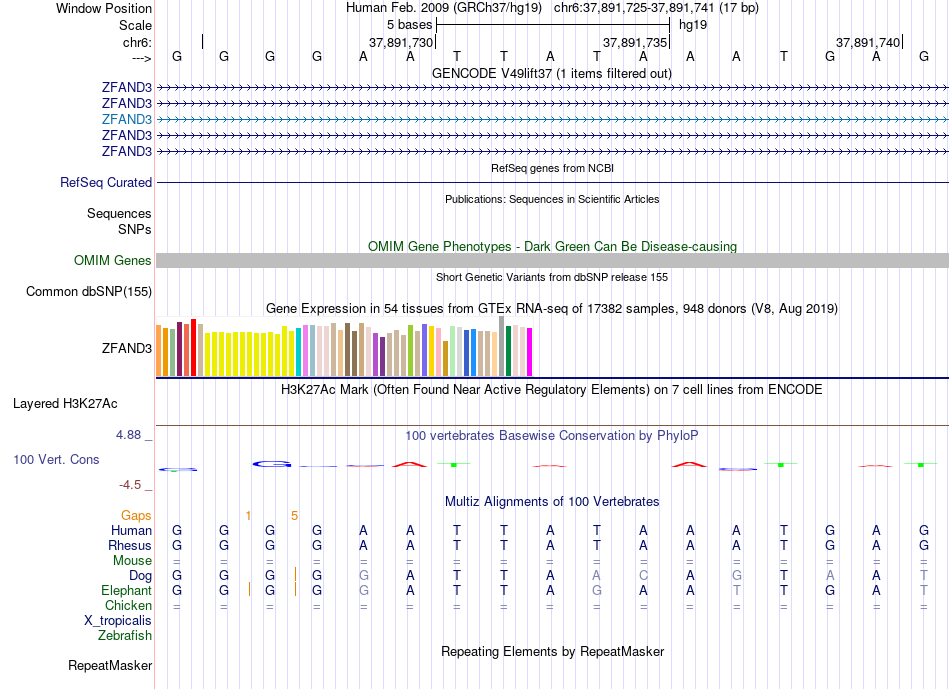Viewport: 950px width, 689px height.
Task: Click the cyan bar in the GTEx expression chart
Action: coord(299,352)
